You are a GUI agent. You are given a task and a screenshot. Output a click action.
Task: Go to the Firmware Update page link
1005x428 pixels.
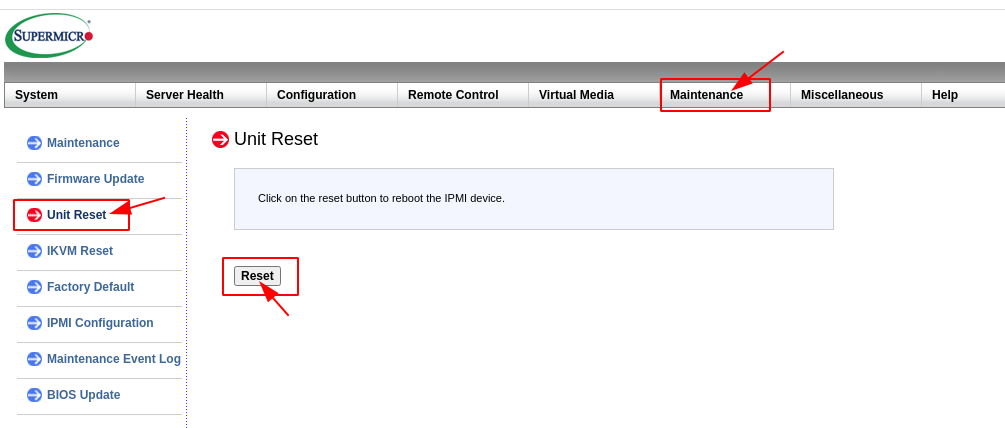coord(95,179)
